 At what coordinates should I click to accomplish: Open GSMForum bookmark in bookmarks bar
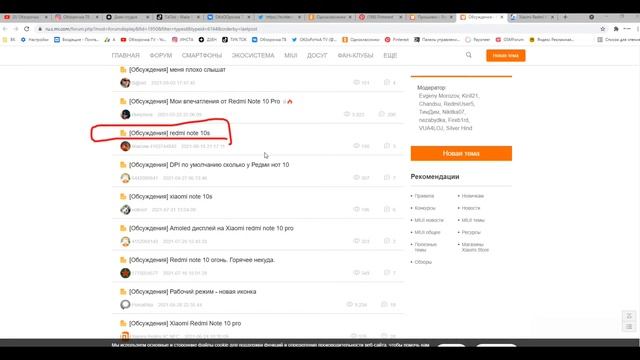pyautogui.click(x=510, y=40)
